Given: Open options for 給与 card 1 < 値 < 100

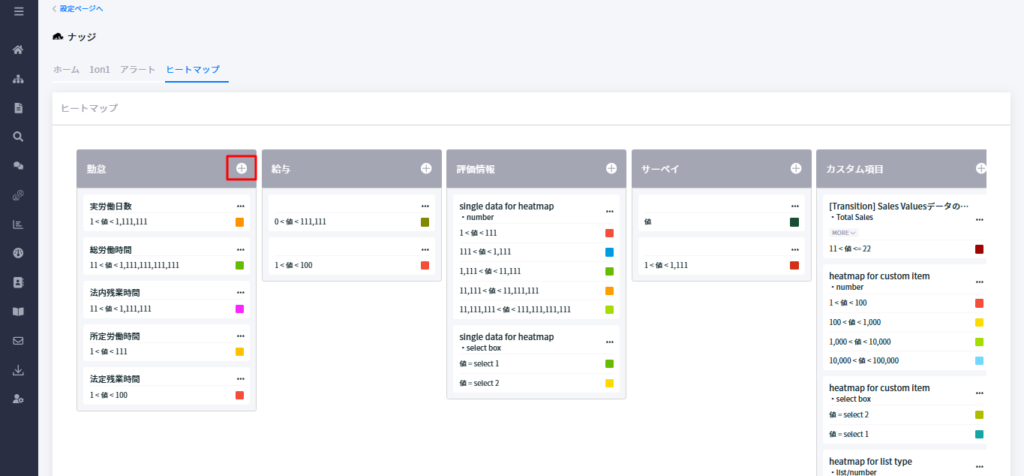Looking at the screenshot, I should pyautogui.click(x=425, y=249).
